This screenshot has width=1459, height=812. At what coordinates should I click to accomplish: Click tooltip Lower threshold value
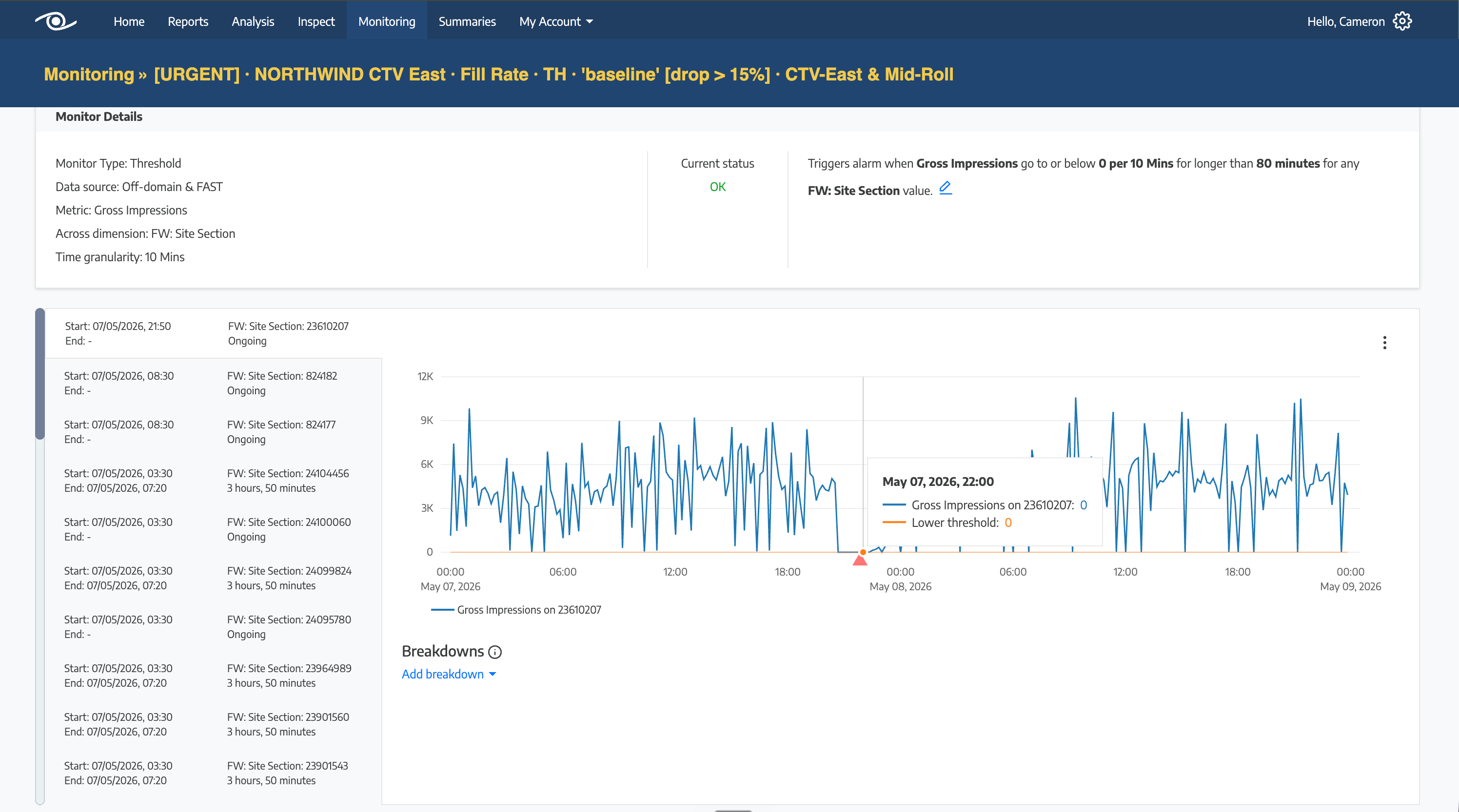click(x=1007, y=522)
